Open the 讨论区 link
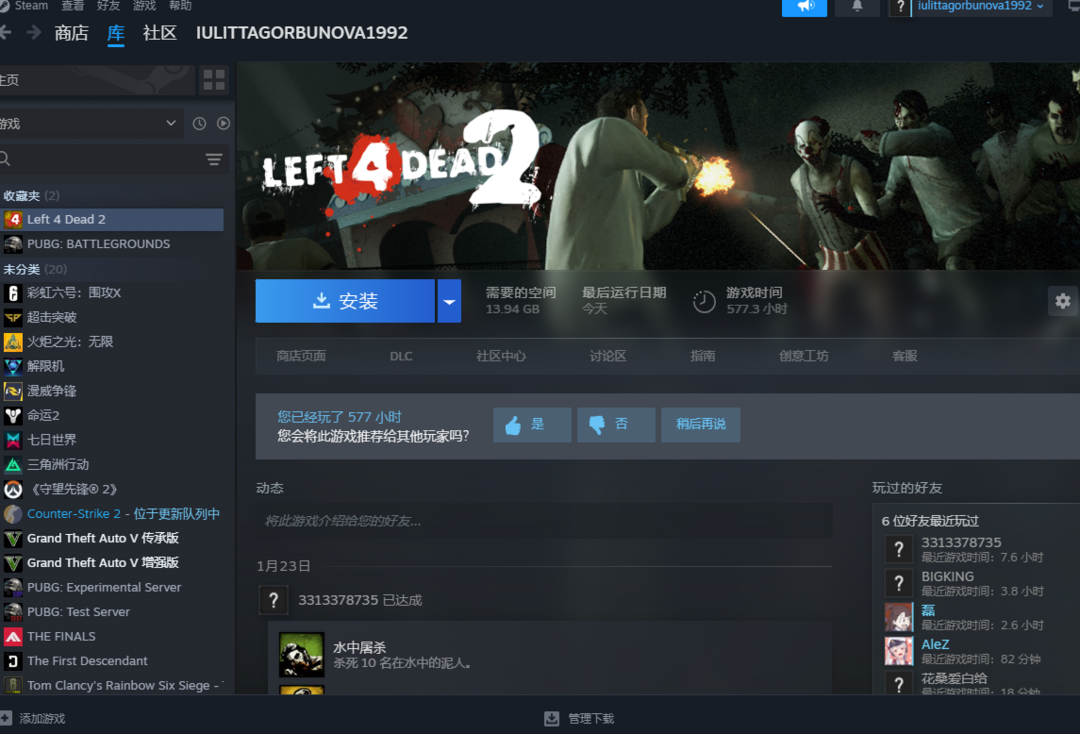This screenshot has width=1080, height=734. 608,356
